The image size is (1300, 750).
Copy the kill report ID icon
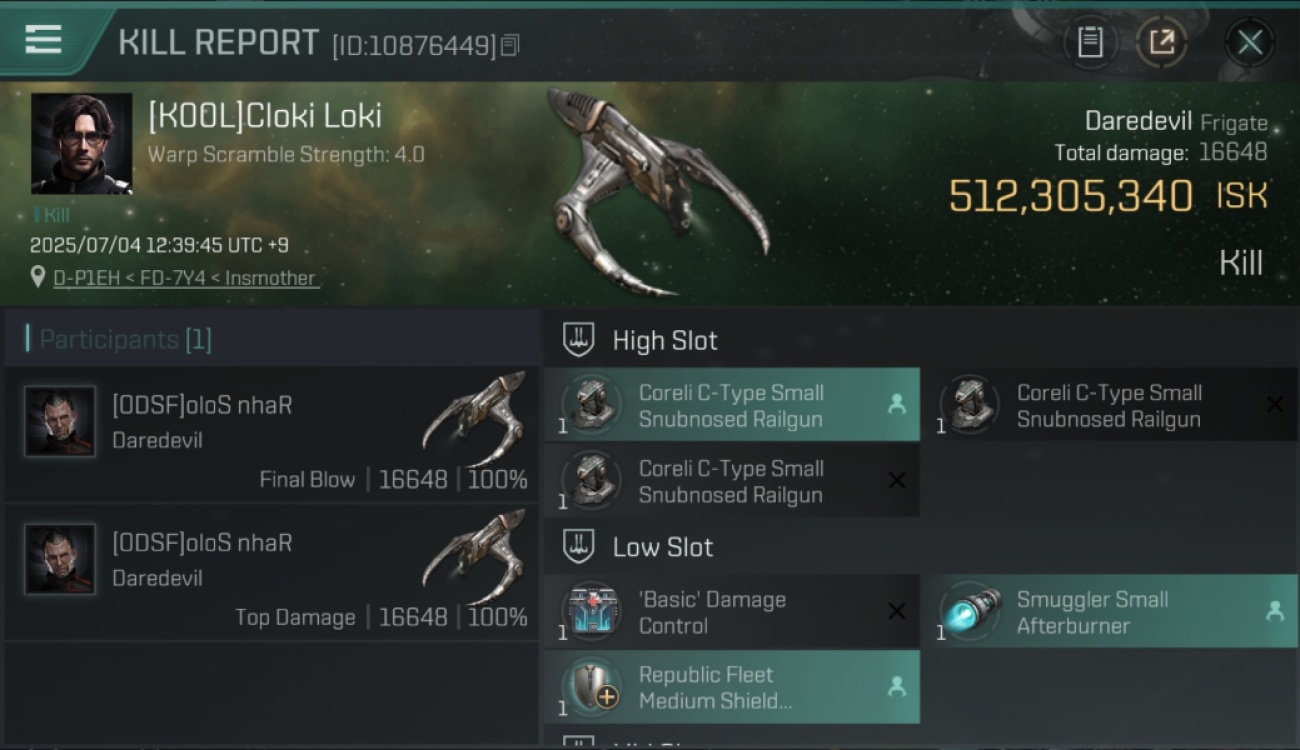click(x=510, y=45)
